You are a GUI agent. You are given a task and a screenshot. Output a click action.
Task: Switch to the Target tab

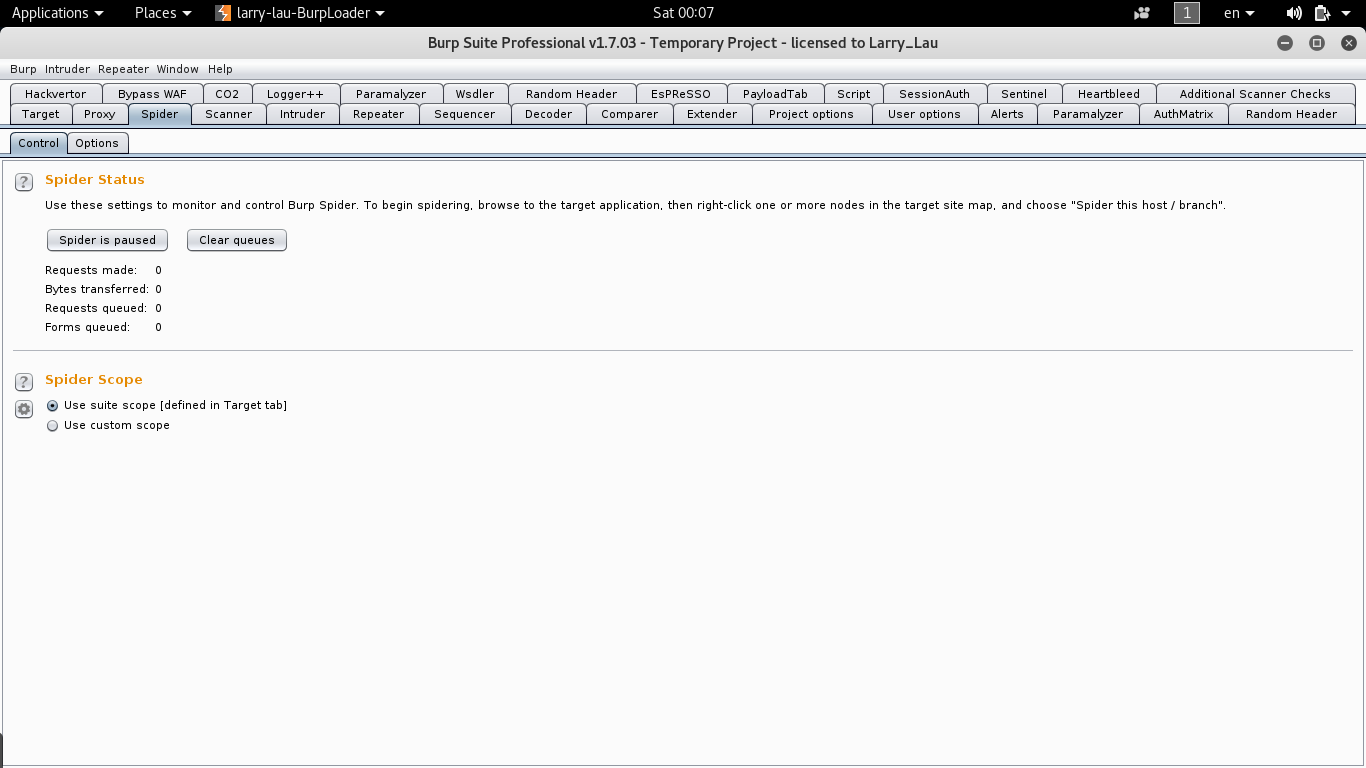pyautogui.click(x=41, y=114)
